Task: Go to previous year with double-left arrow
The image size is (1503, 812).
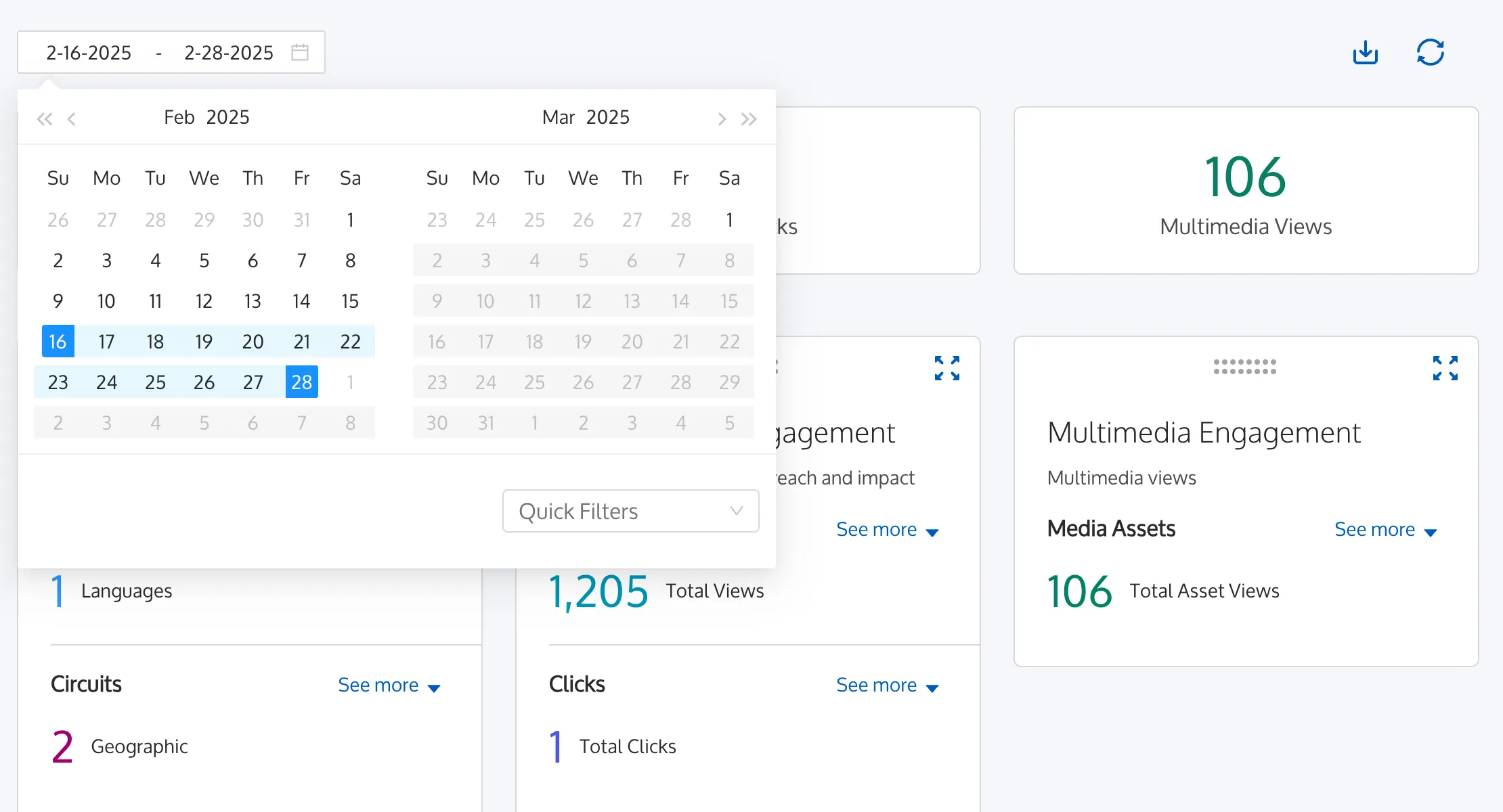Action: 45,119
